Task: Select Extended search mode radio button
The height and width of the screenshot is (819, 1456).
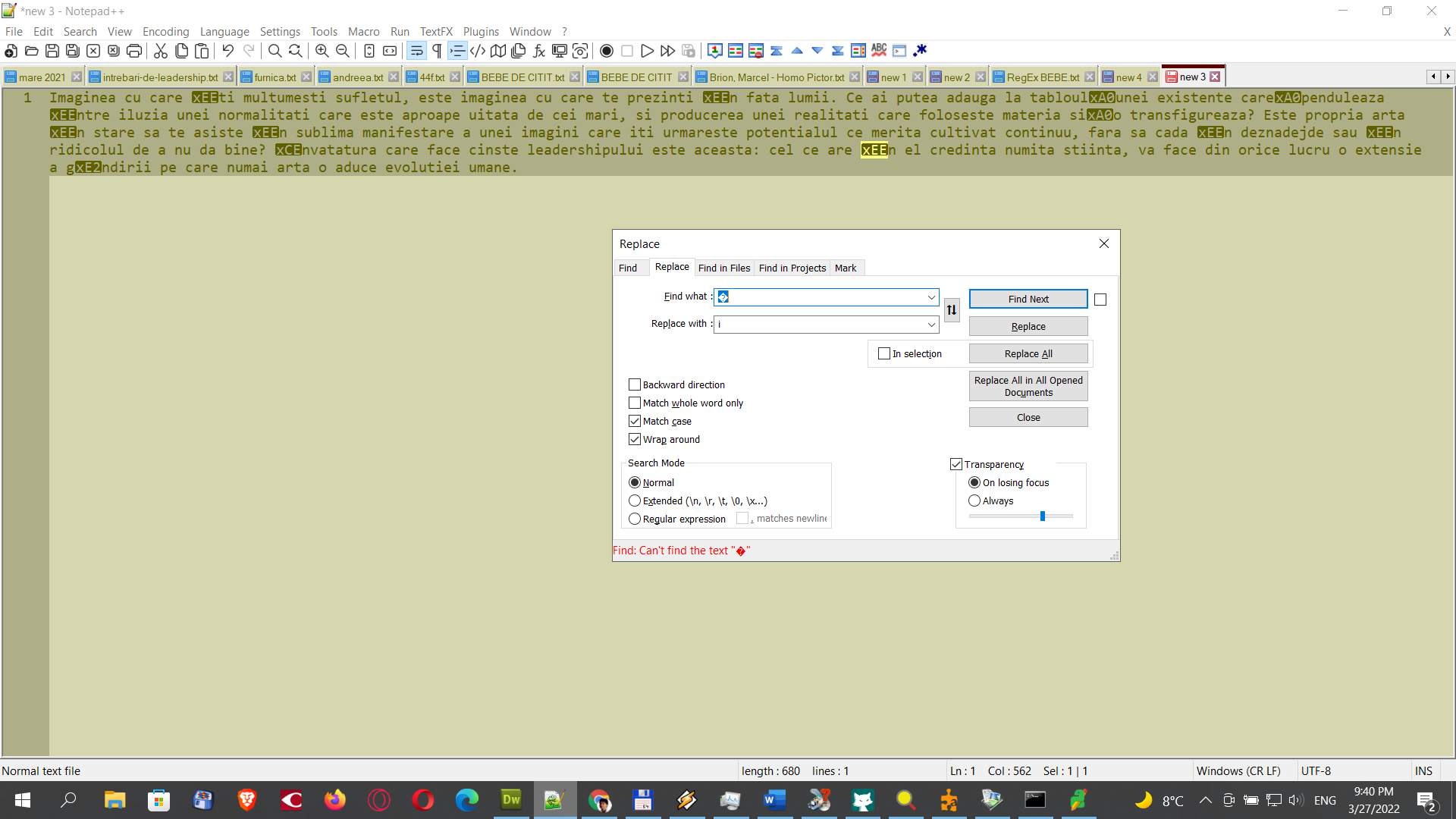Action: (635, 500)
